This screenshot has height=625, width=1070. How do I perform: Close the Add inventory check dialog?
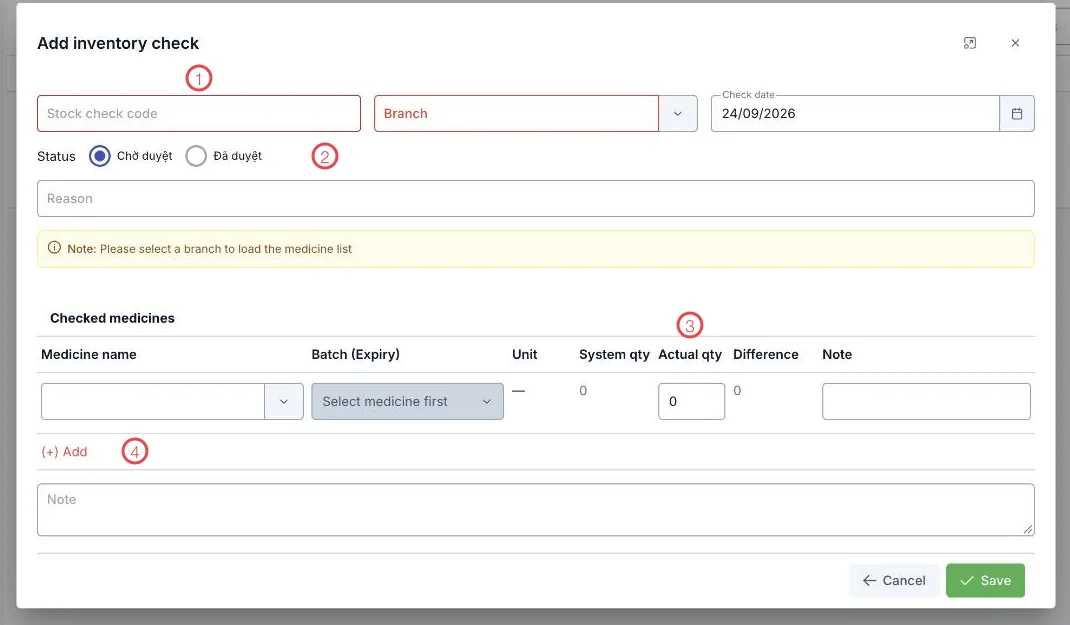pyautogui.click(x=1015, y=43)
